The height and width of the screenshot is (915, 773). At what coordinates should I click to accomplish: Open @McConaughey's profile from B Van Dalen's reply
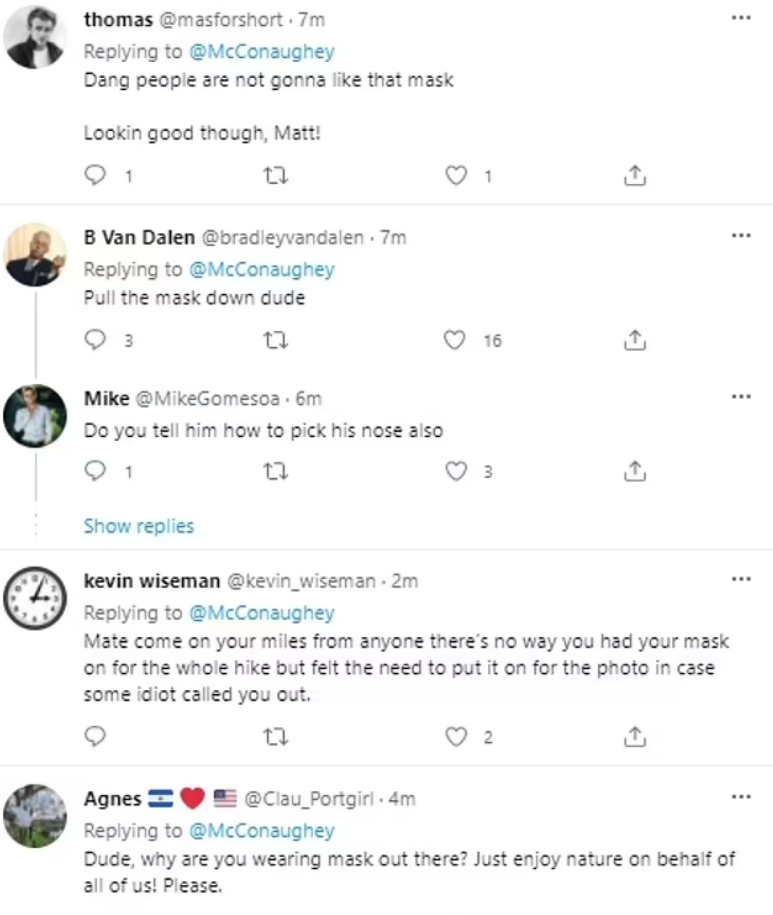pos(262,270)
